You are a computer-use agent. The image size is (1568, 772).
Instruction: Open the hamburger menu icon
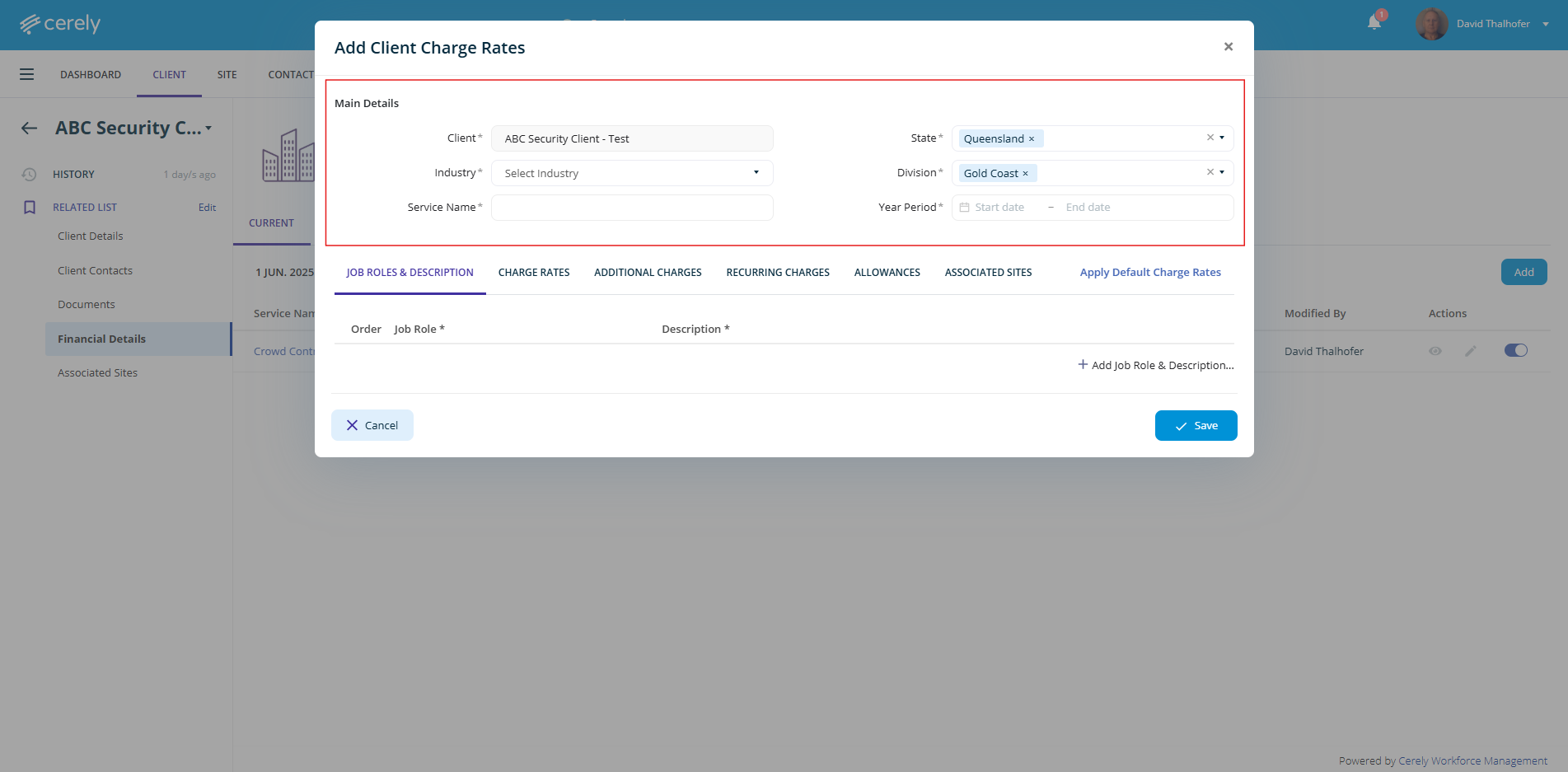coord(27,75)
